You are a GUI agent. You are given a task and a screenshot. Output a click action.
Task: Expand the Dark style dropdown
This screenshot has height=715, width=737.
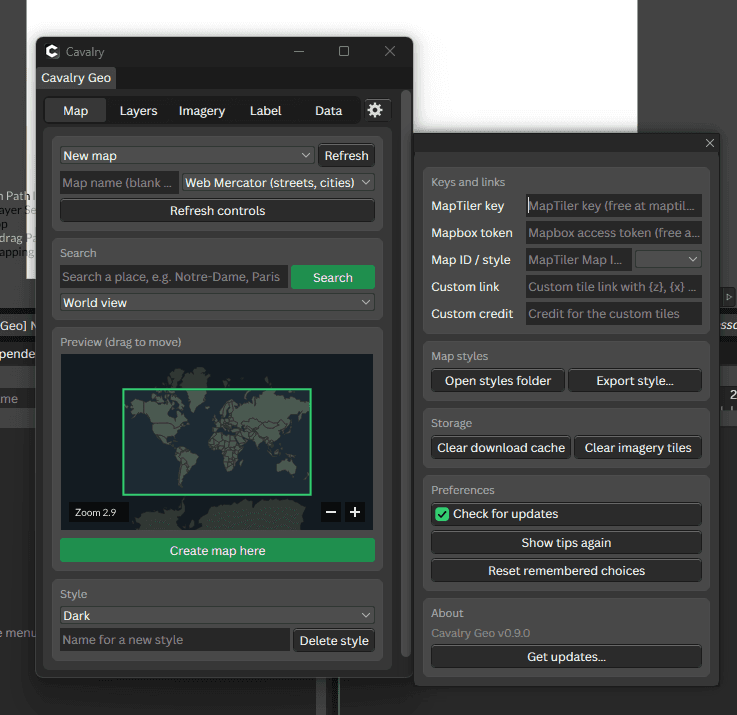[217, 615]
